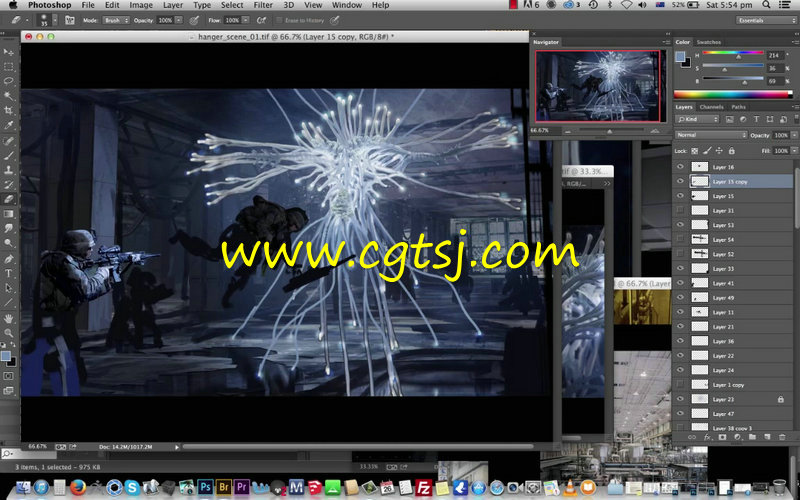This screenshot has width=800, height=500.
Task: Select the Gradient tool
Action: click(x=9, y=214)
